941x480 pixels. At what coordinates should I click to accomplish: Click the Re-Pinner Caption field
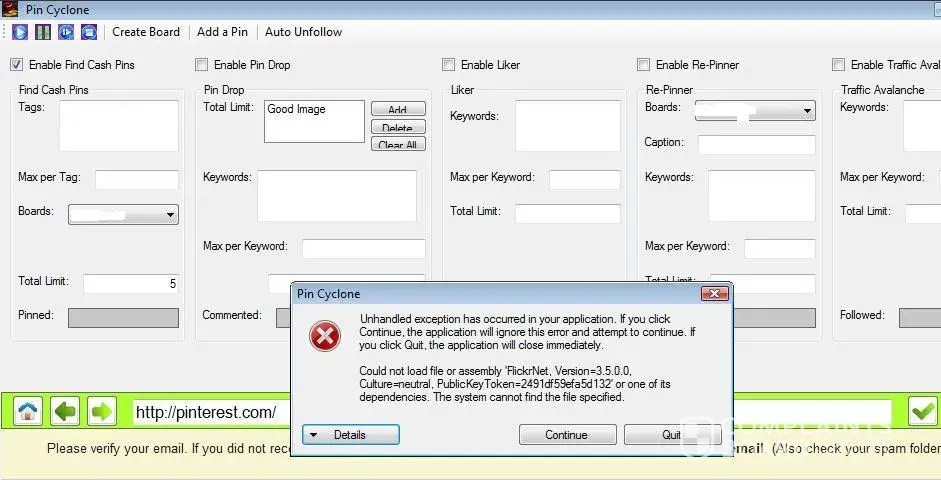click(757, 145)
